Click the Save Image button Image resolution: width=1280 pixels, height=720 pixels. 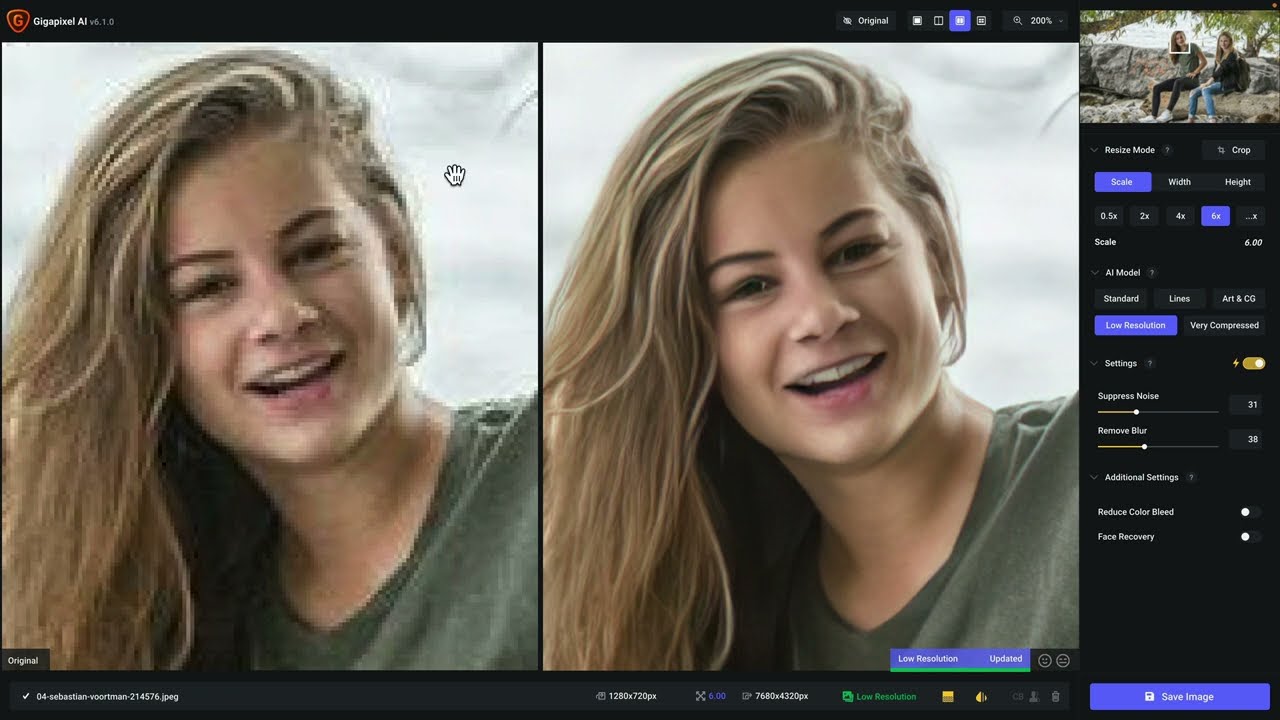pos(1179,697)
